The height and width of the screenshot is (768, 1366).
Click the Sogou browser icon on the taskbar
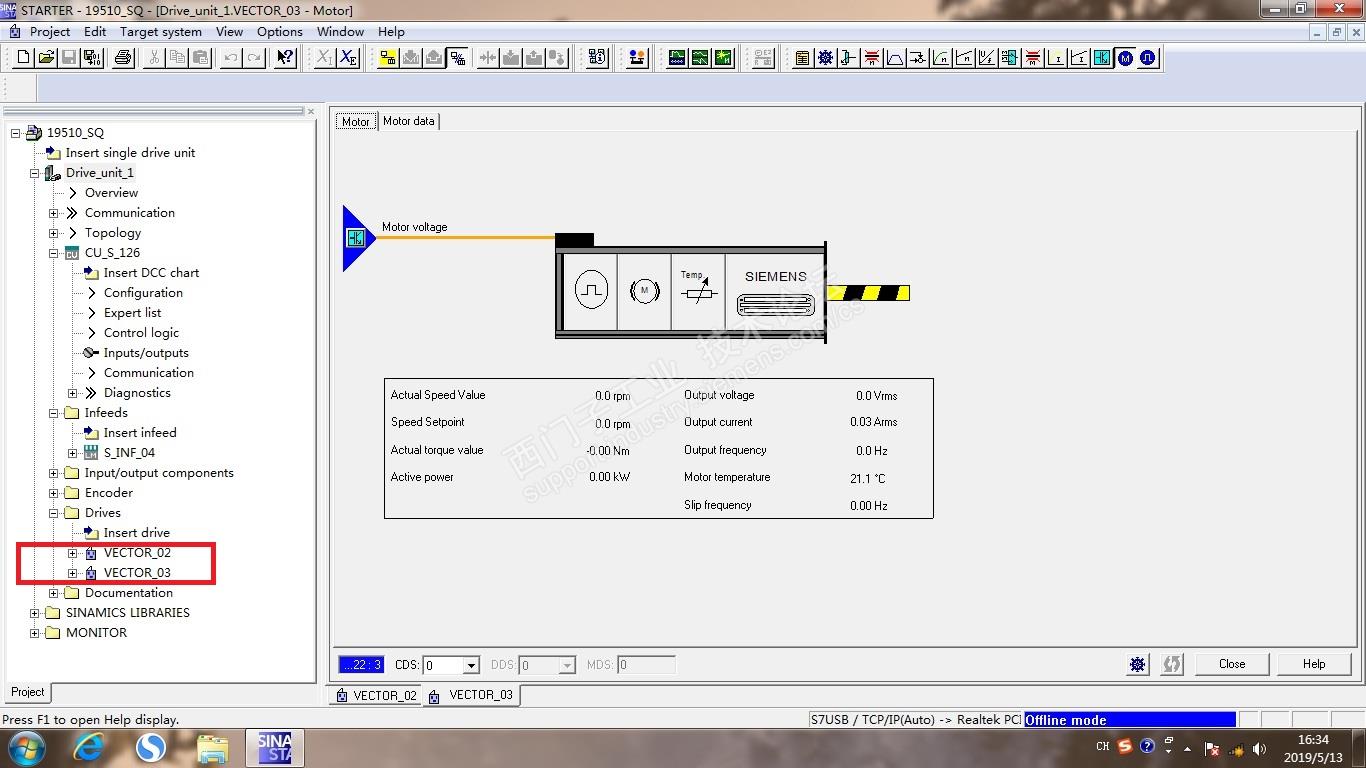151,747
